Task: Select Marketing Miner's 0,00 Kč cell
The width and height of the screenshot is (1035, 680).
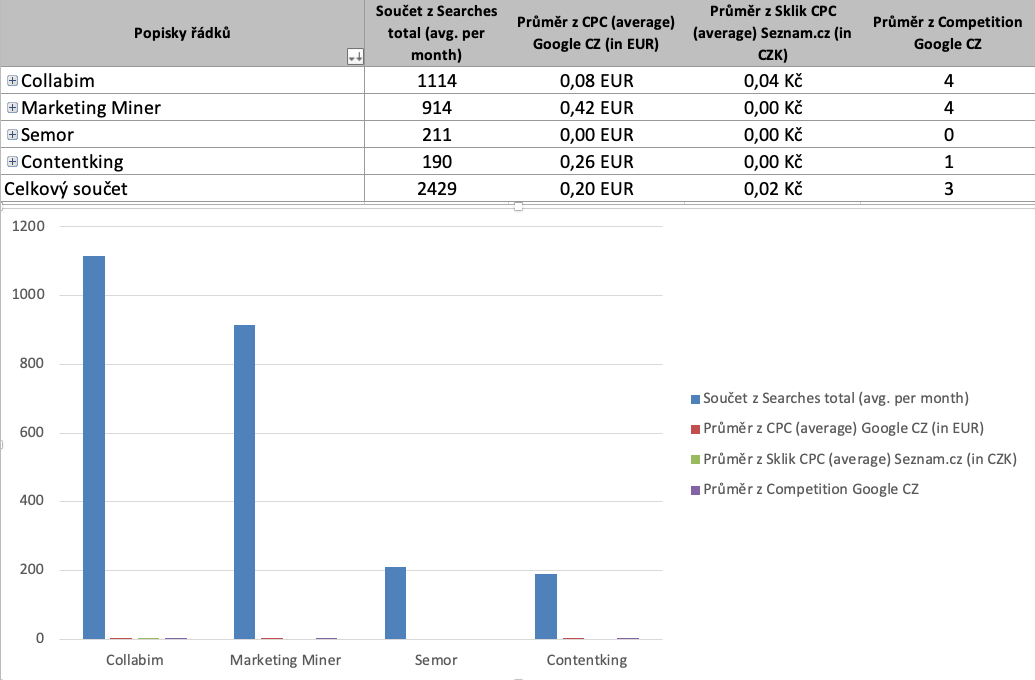Action: (772, 108)
